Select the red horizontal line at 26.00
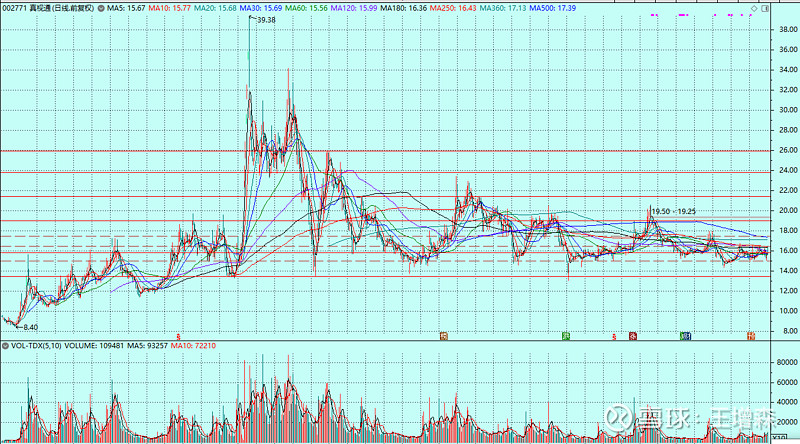The image size is (800, 444). click(400, 151)
